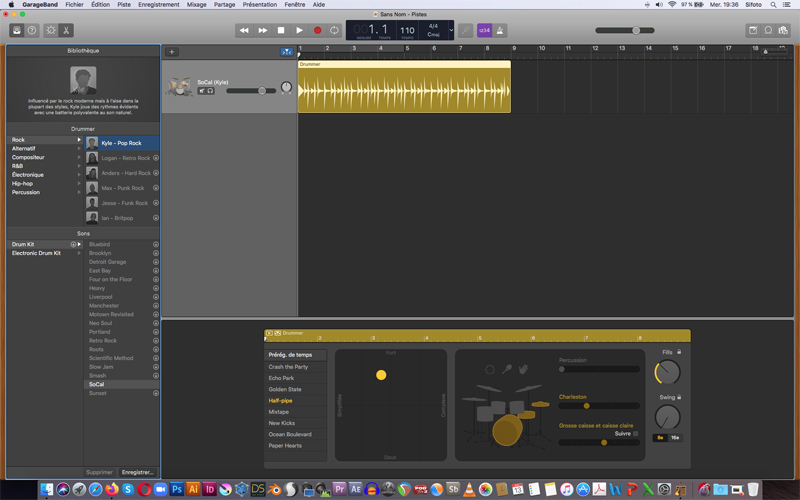Select the 16e swing option

(x=675, y=438)
